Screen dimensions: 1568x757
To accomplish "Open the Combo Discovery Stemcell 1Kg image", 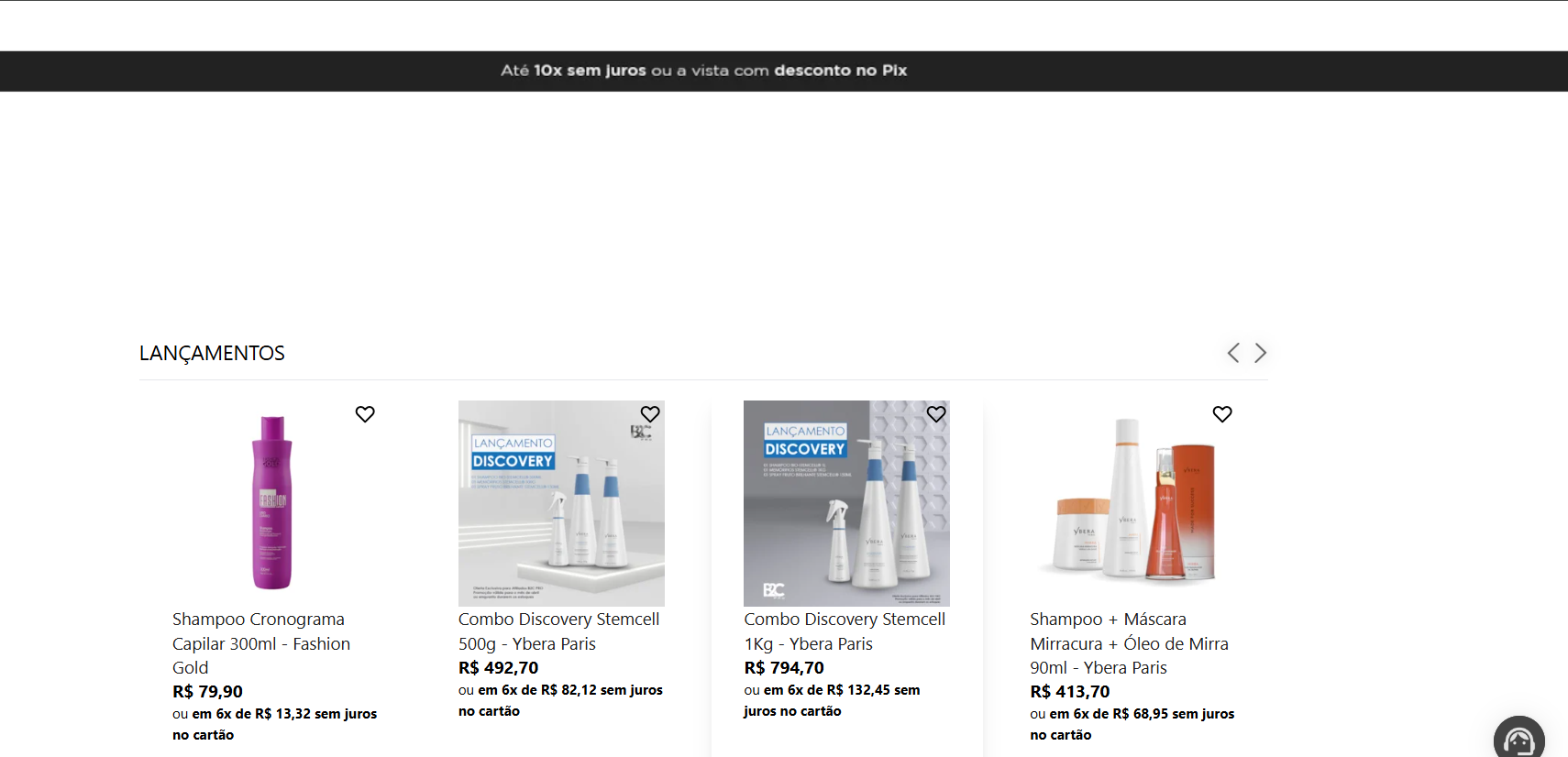I will pos(846,503).
